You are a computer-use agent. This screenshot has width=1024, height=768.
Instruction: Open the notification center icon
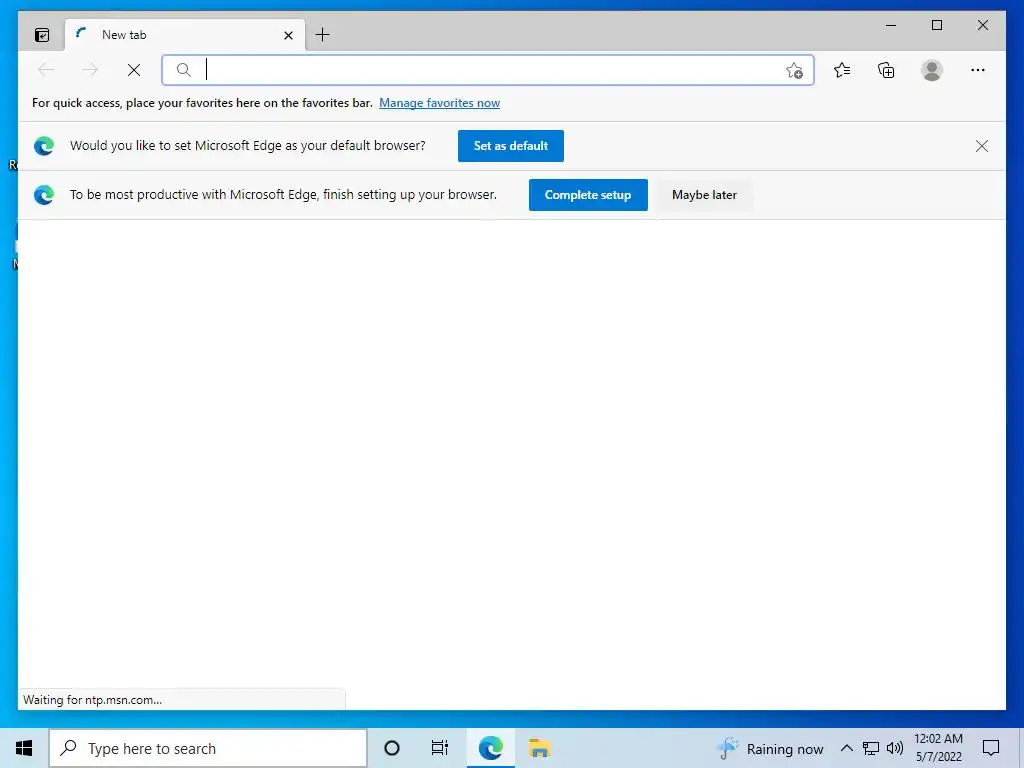click(991, 748)
